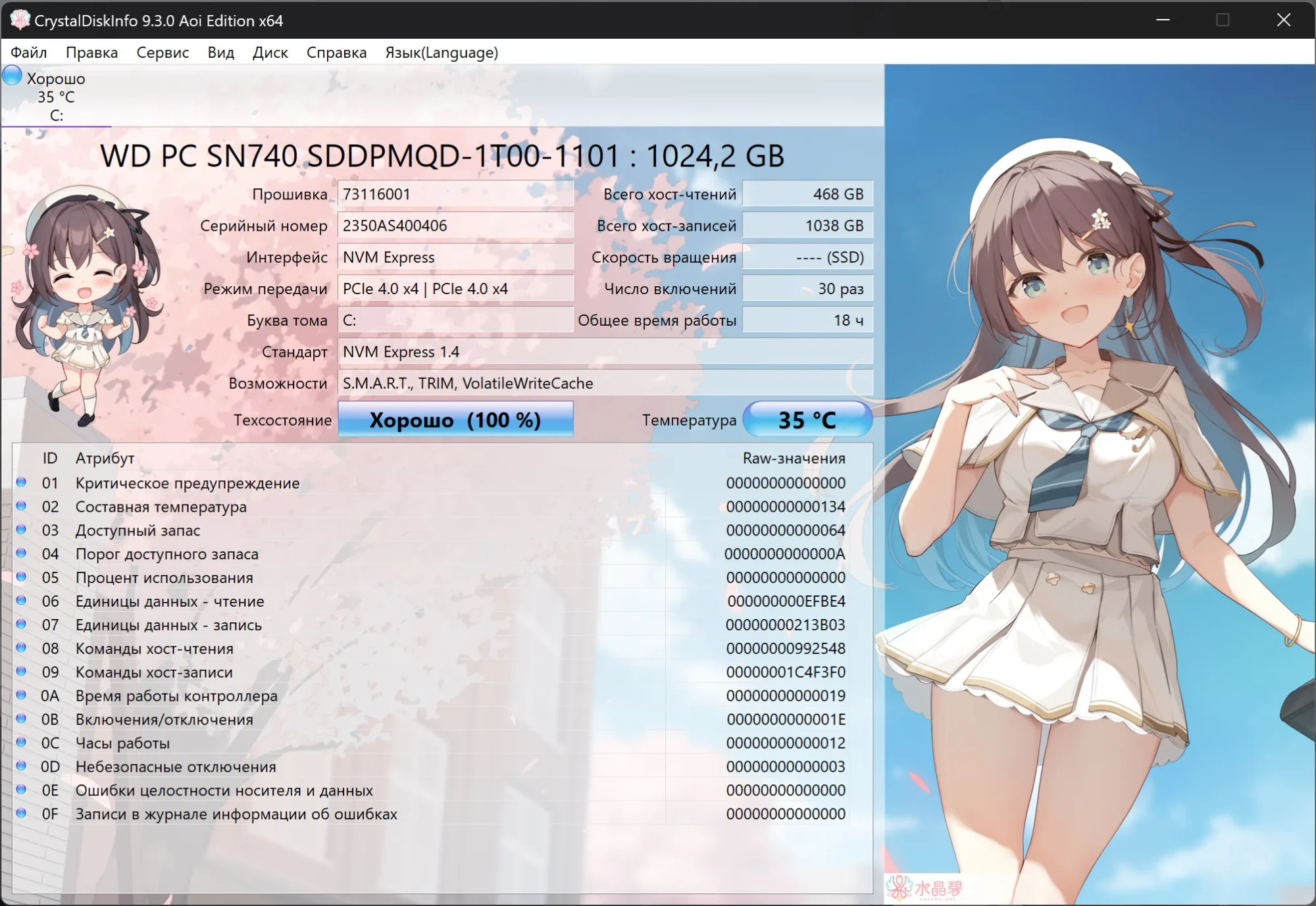Click status dot for attribute 01
1316x906 pixels.
[x=22, y=482]
